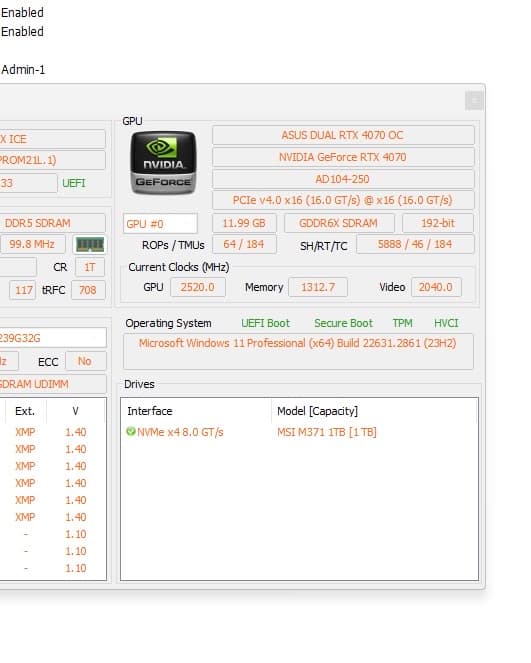Click the GDDR6X SDRAM memory type field
The image size is (531, 663).
click(339, 223)
